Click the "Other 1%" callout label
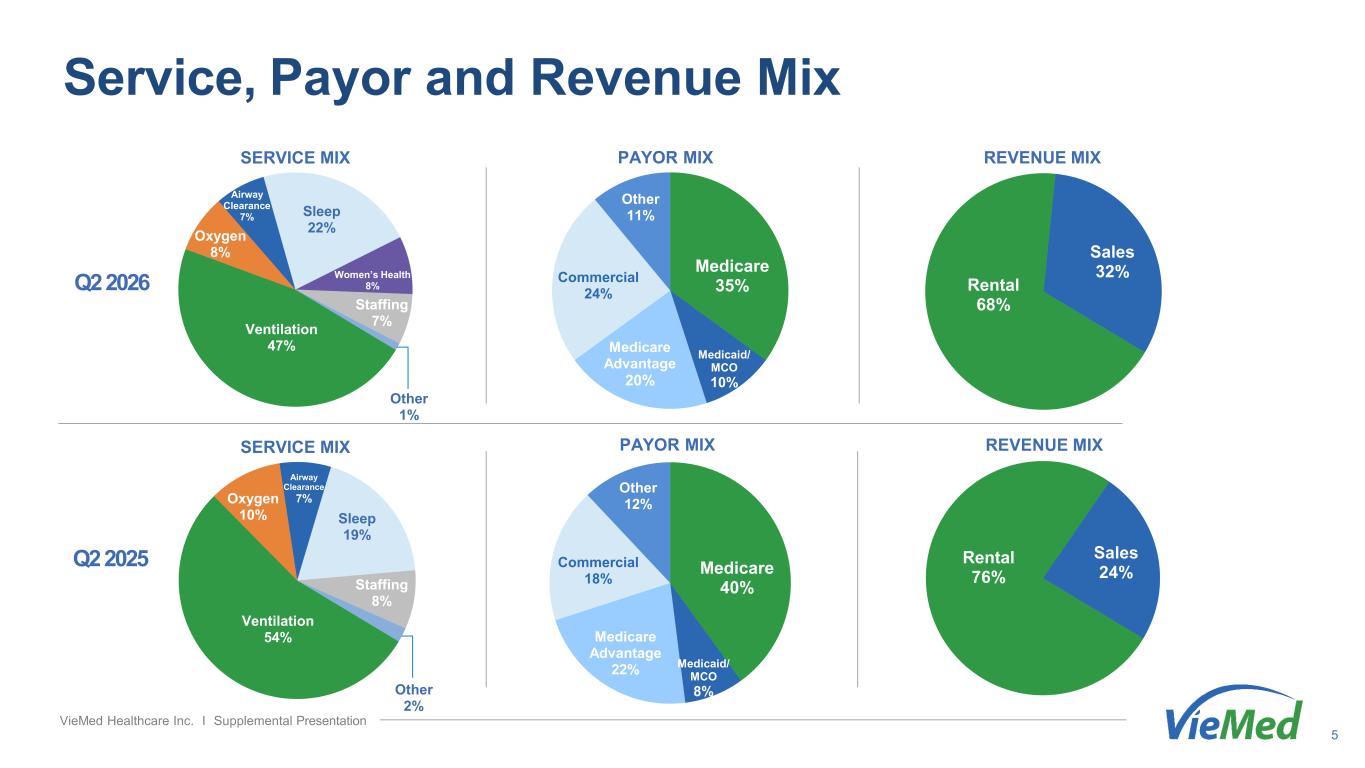The height and width of the screenshot is (768, 1365). click(408, 407)
